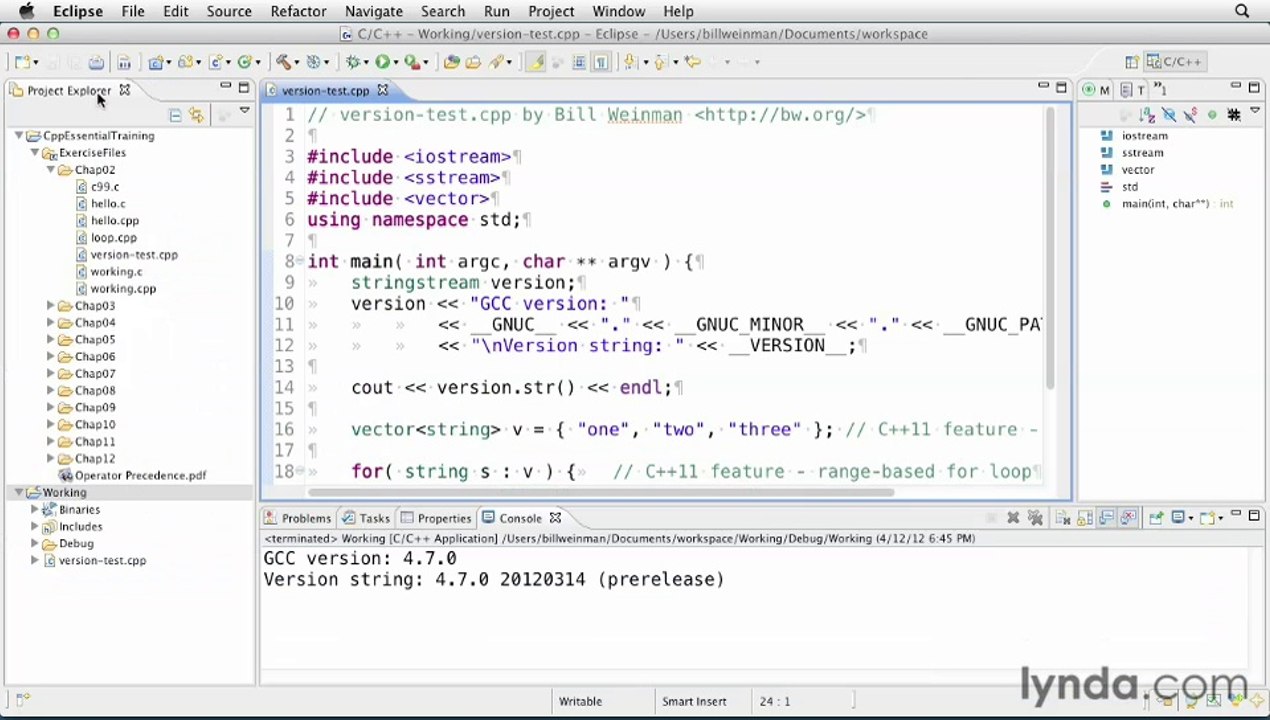Click the Display Selected Console icon
The height and width of the screenshot is (720, 1270).
pos(1178,518)
